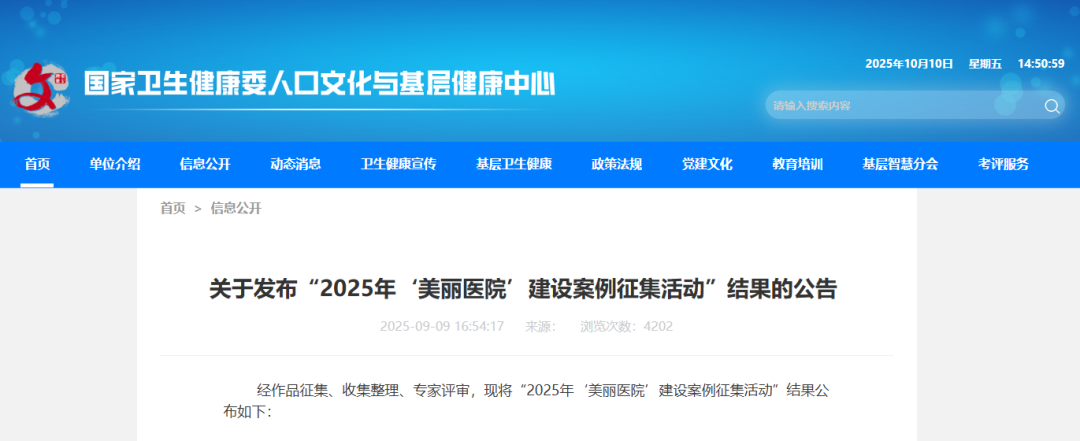Open 信息公开 in the blue navigation bar
1080x441 pixels.
[205, 164]
